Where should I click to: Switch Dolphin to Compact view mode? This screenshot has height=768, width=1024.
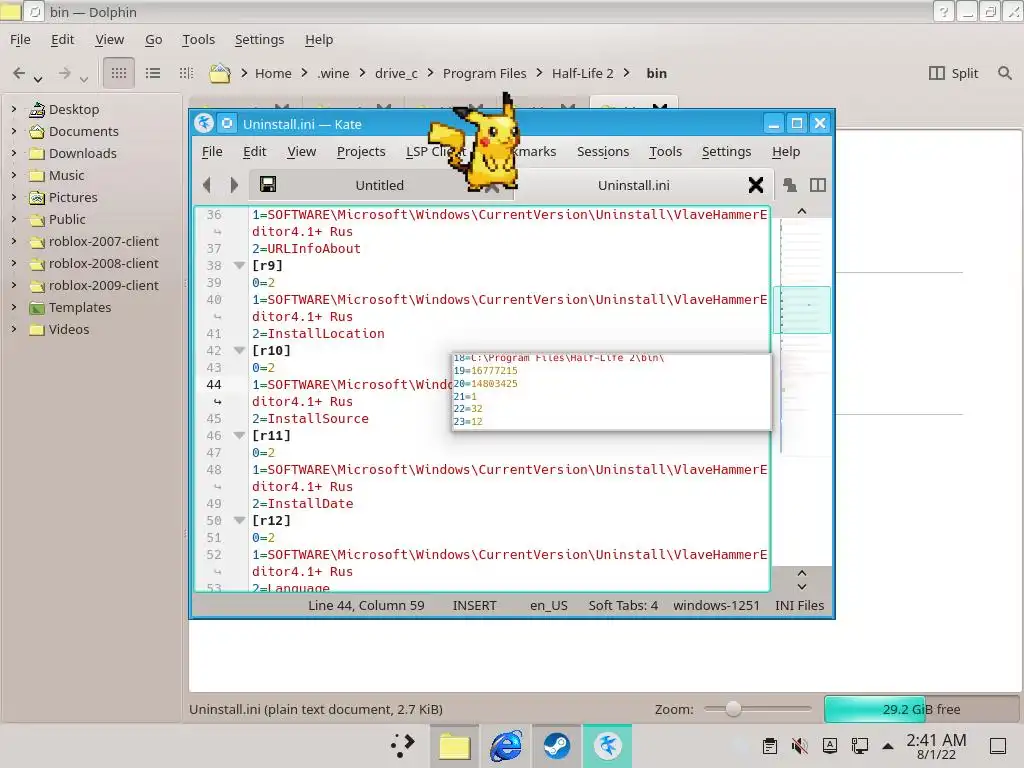coord(153,72)
